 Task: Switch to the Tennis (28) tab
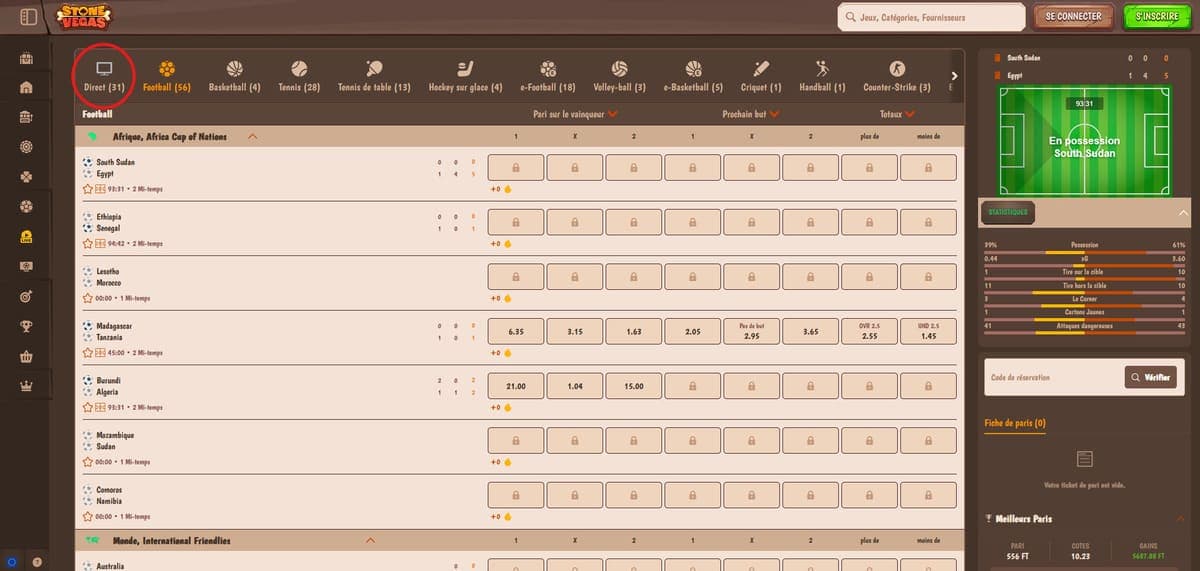click(299, 76)
